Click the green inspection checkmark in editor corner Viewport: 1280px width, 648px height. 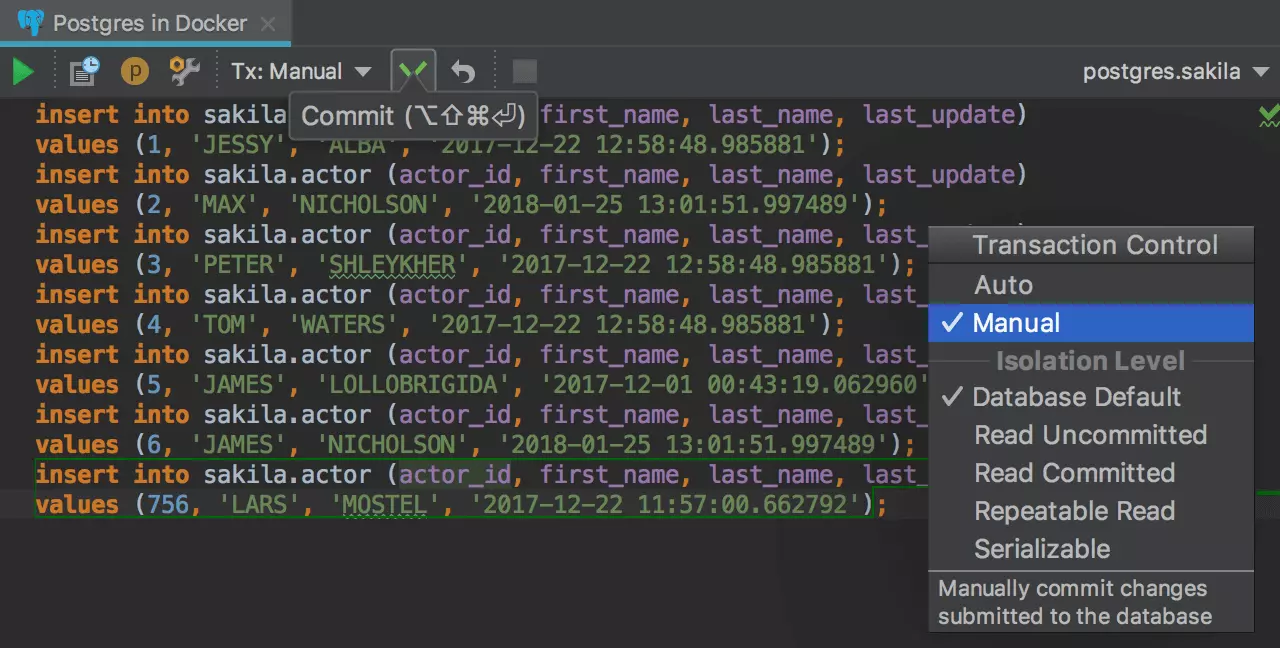[x=1268, y=116]
